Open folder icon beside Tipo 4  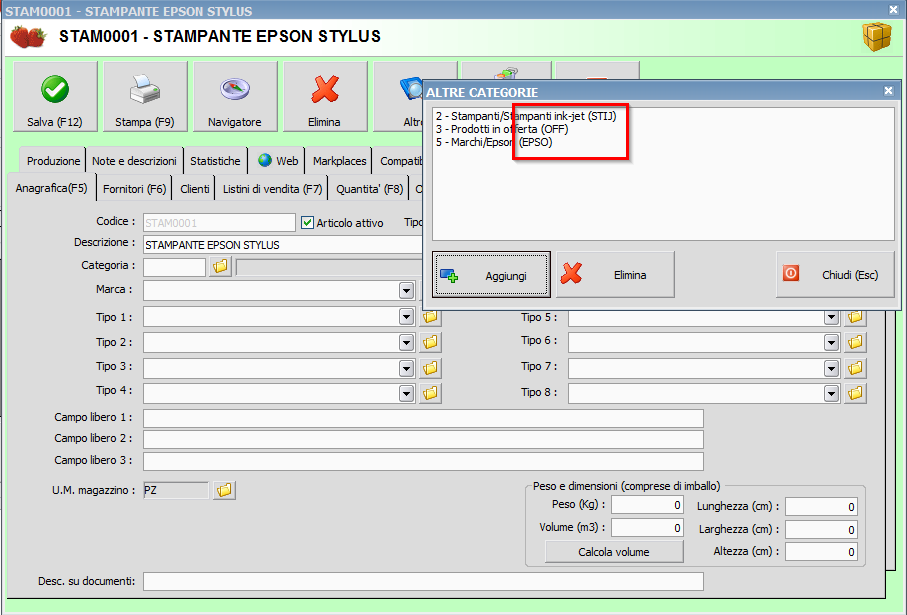pyautogui.click(x=430, y=393)
